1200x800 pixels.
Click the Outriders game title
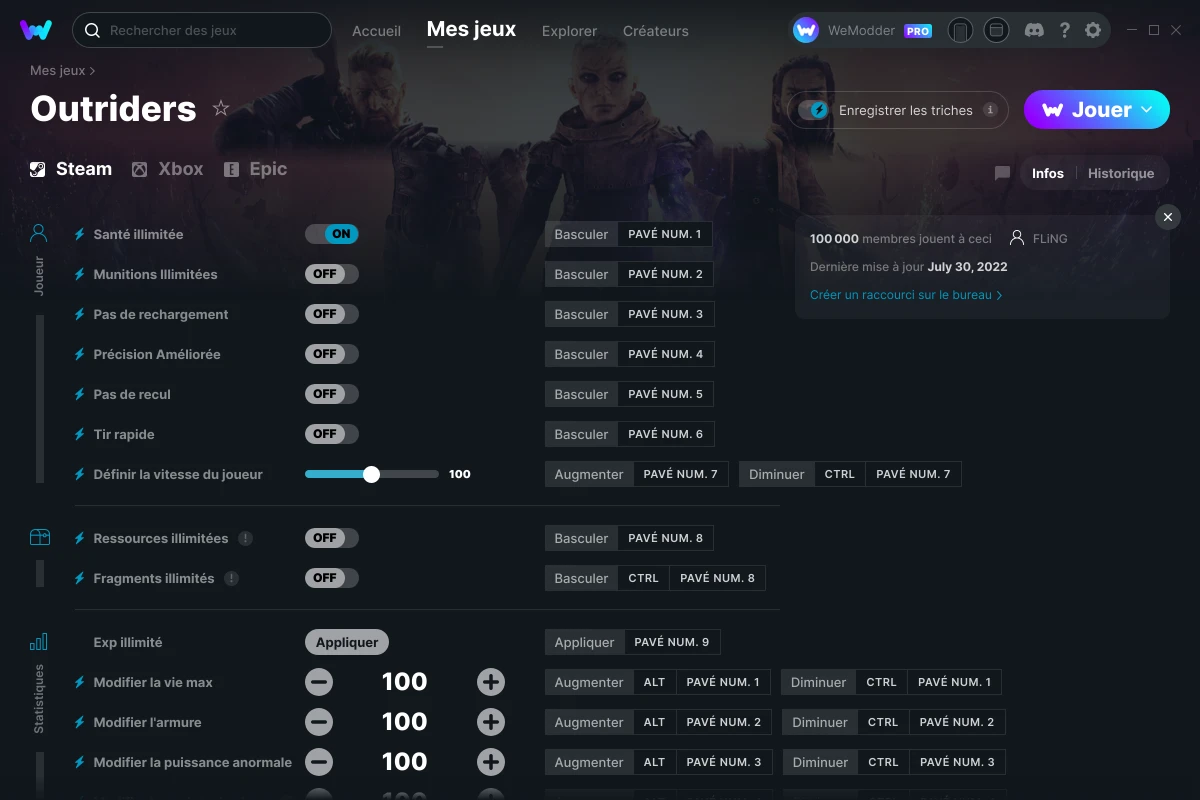[113, 108]
